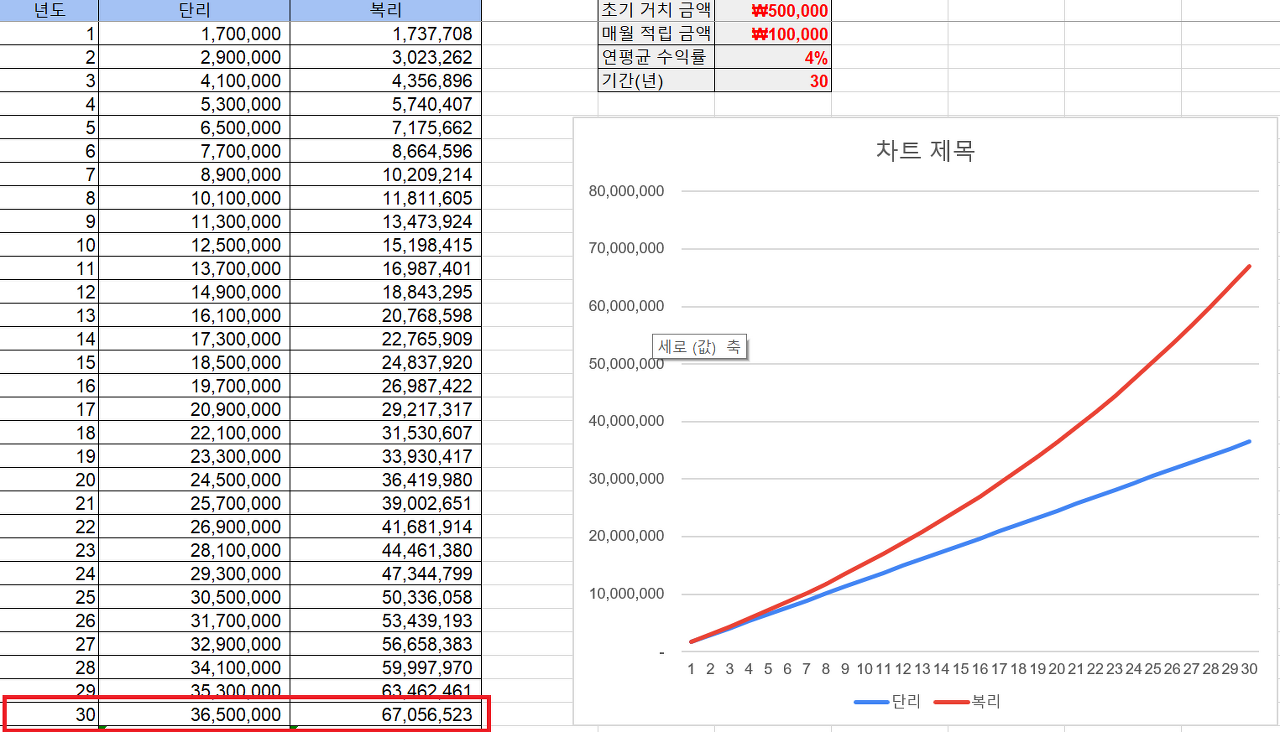Select the 26,900,000 cell
The height and width of the screenshot is (732, 1280).
point(194,527)
